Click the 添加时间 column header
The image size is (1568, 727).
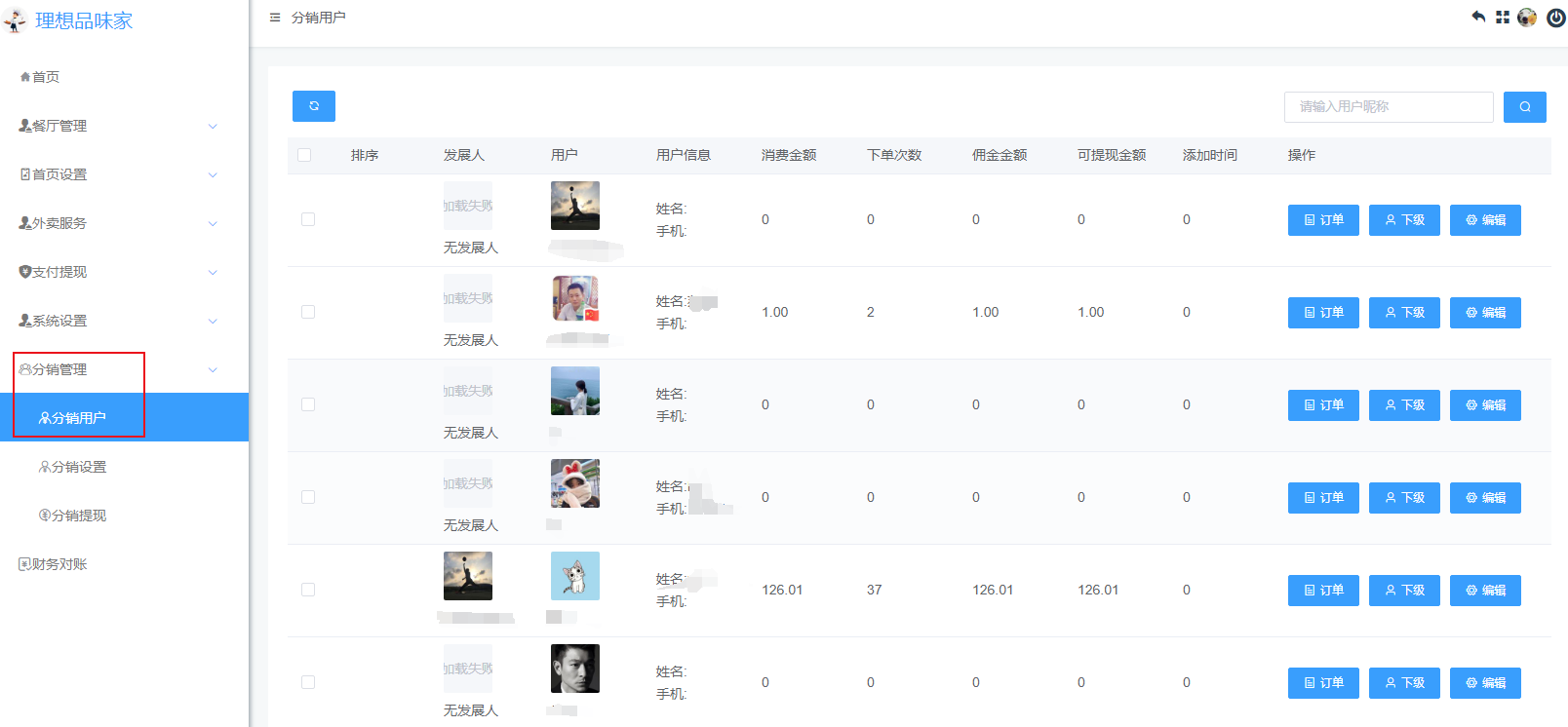pos(1210,155)
